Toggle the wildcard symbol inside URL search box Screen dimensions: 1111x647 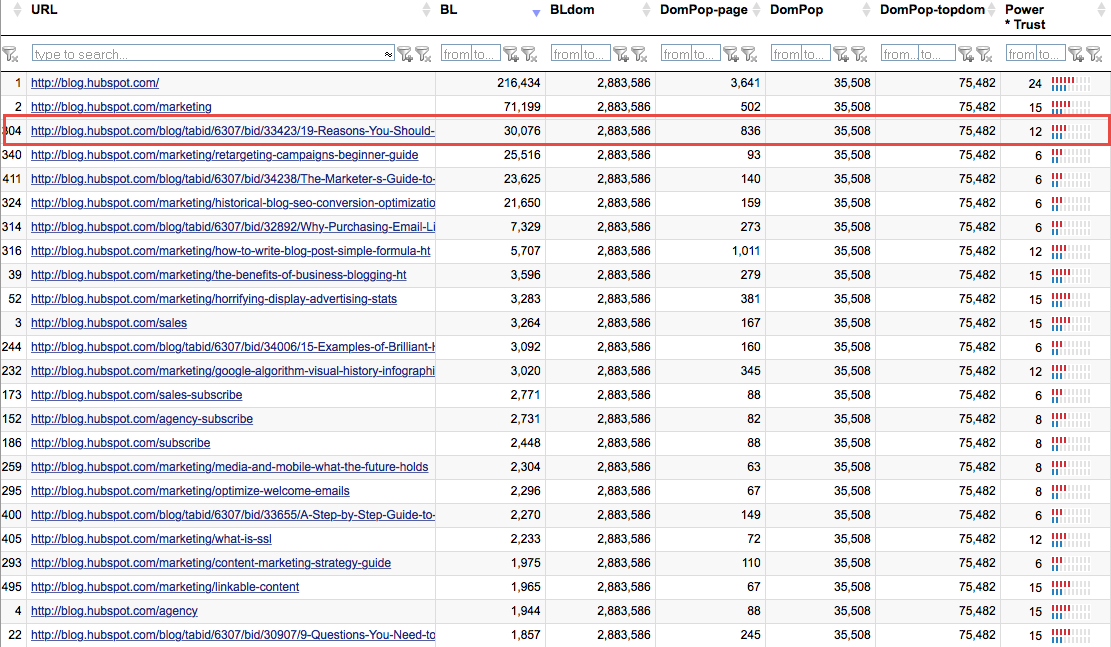pos(388,55)
